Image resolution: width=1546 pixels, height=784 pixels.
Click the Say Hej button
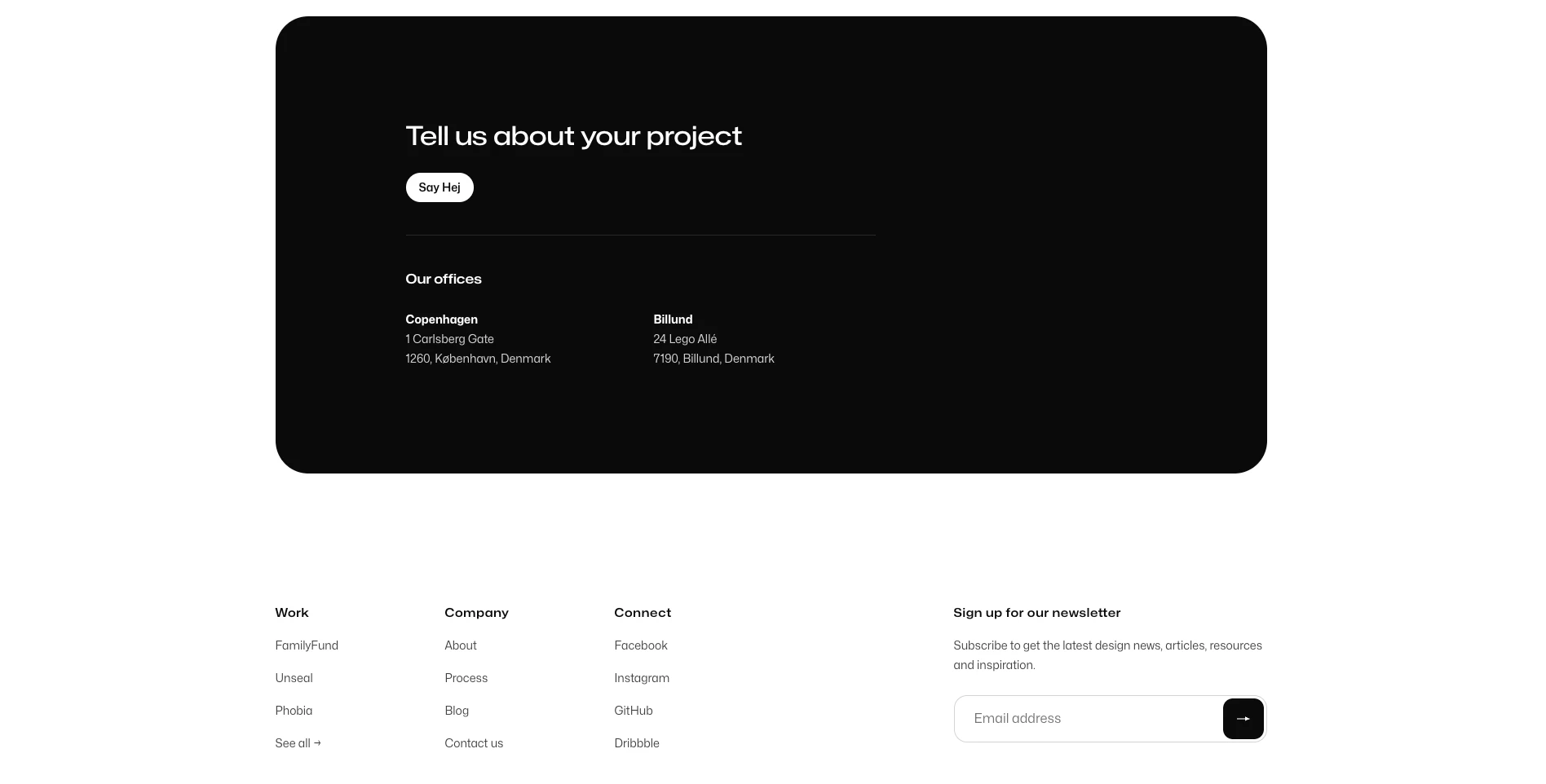[x=440, y=187]
